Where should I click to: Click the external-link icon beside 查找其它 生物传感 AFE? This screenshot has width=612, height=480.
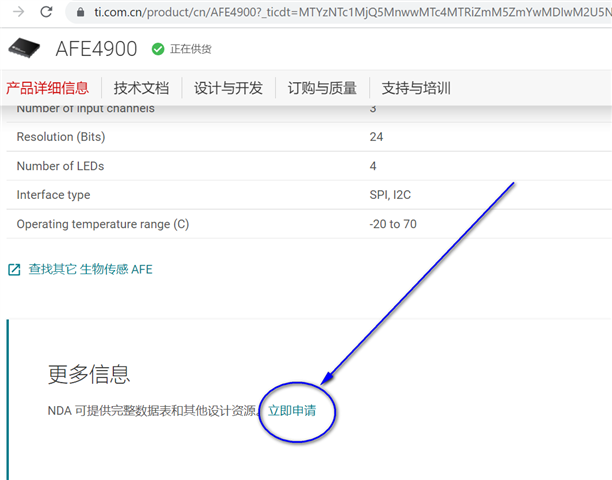click(14, 270)
